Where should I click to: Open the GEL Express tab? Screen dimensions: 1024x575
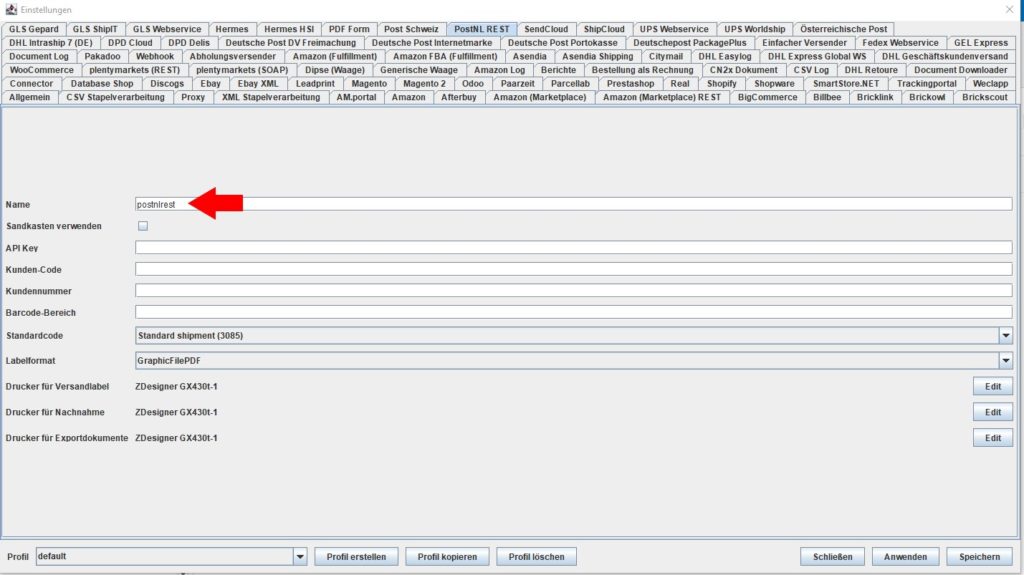pyautogui.click(x=980, y=42)
